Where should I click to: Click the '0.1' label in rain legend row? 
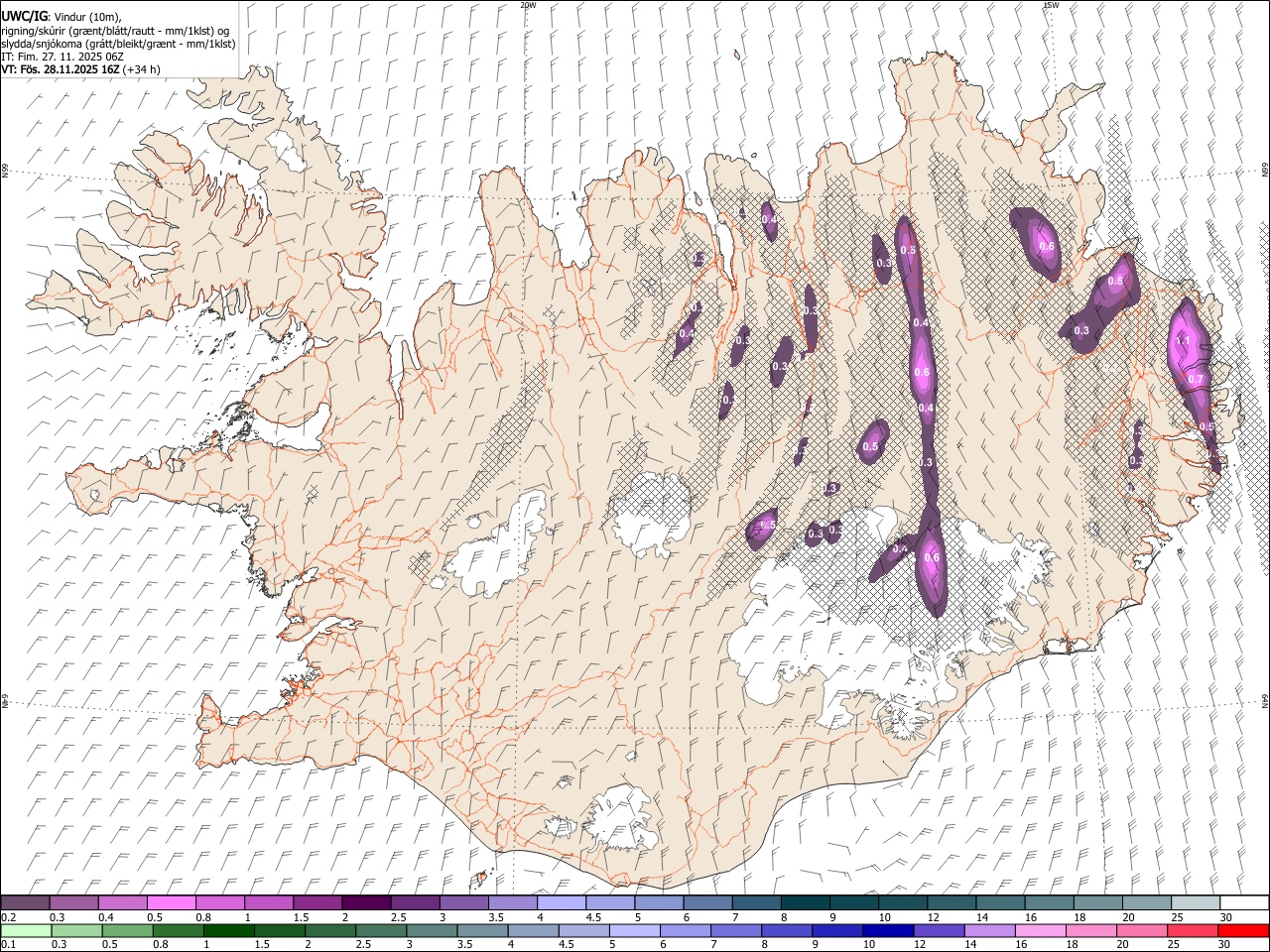(x=9, y=944)
